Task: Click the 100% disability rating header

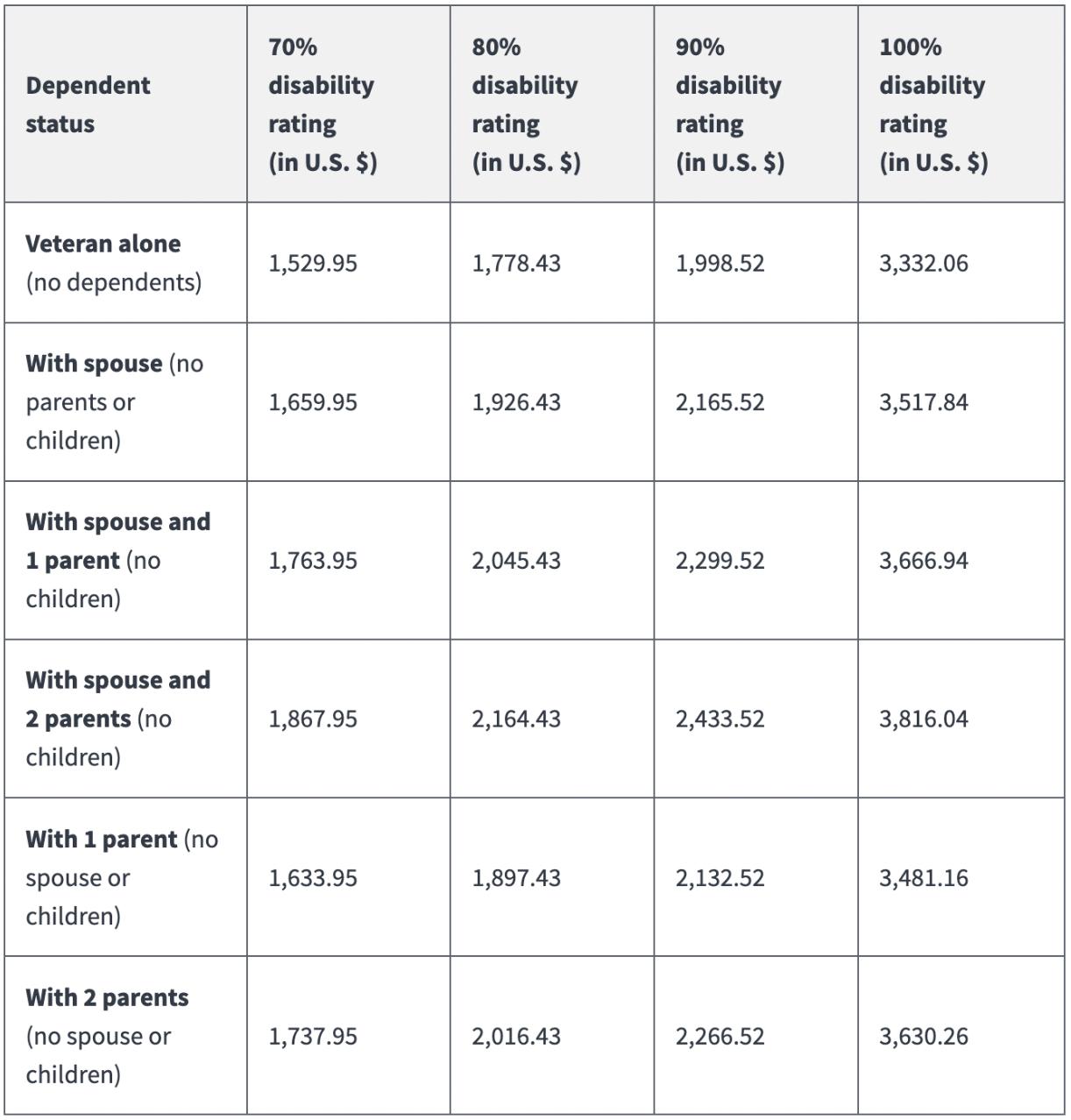Action: click(x=932, y=104)
